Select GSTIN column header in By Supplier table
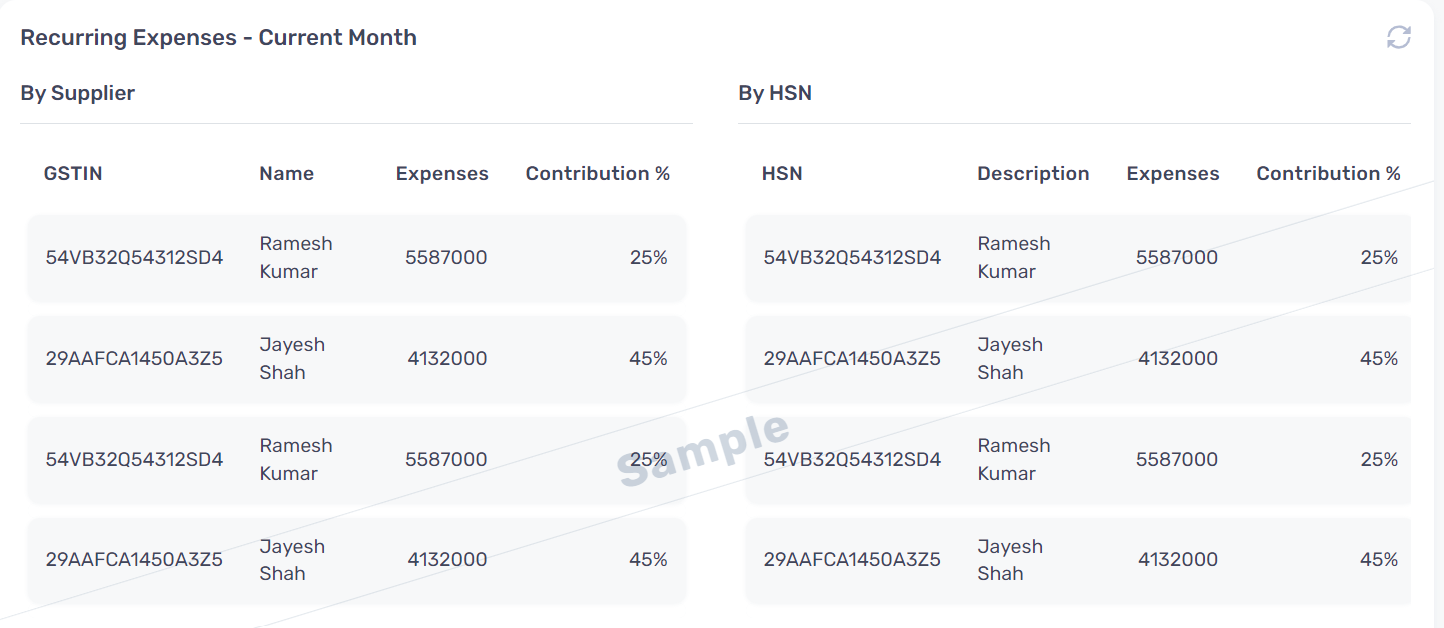 (x=73, y=174)
